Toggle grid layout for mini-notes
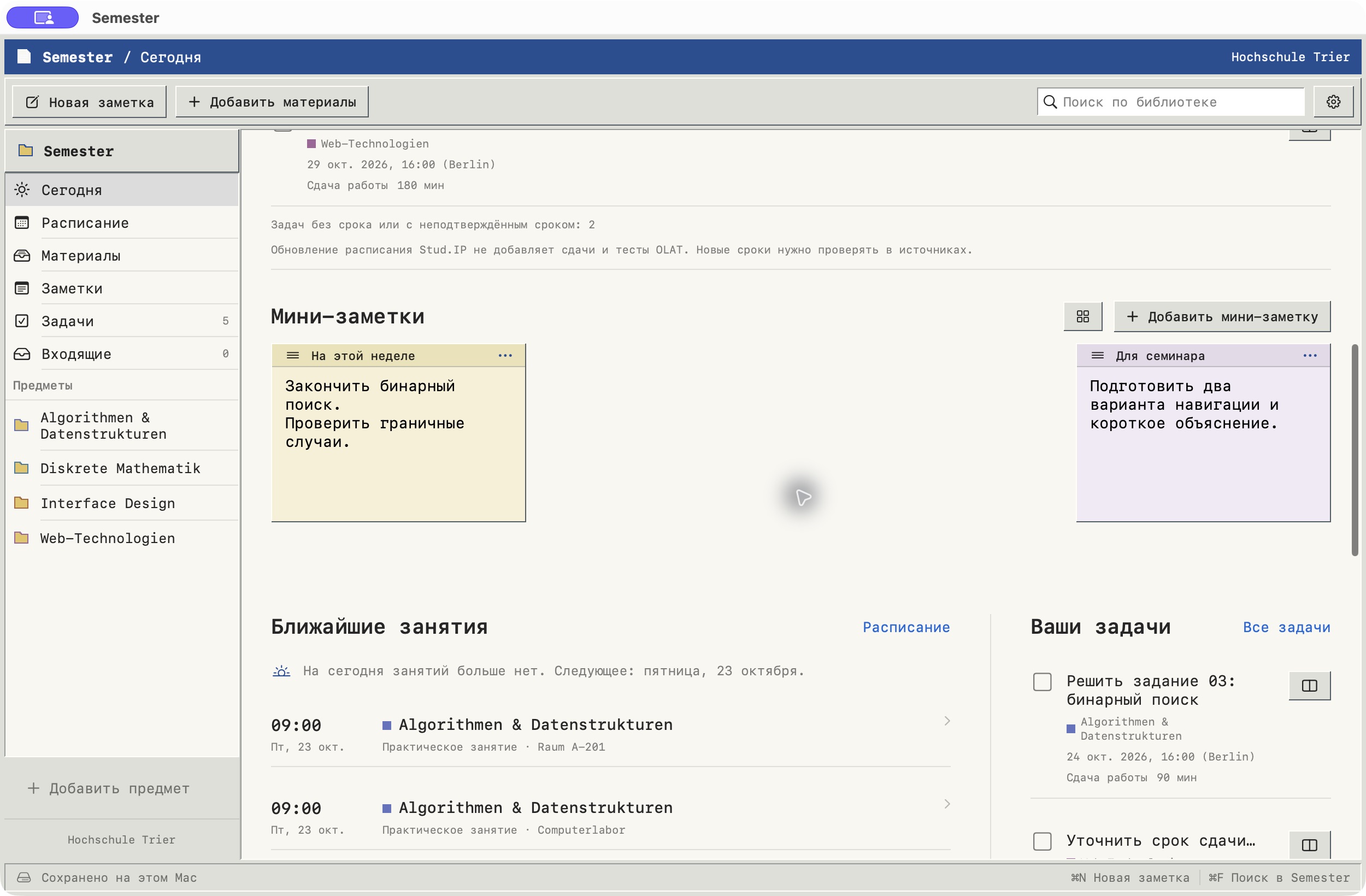 click(x=1082, y=316)
